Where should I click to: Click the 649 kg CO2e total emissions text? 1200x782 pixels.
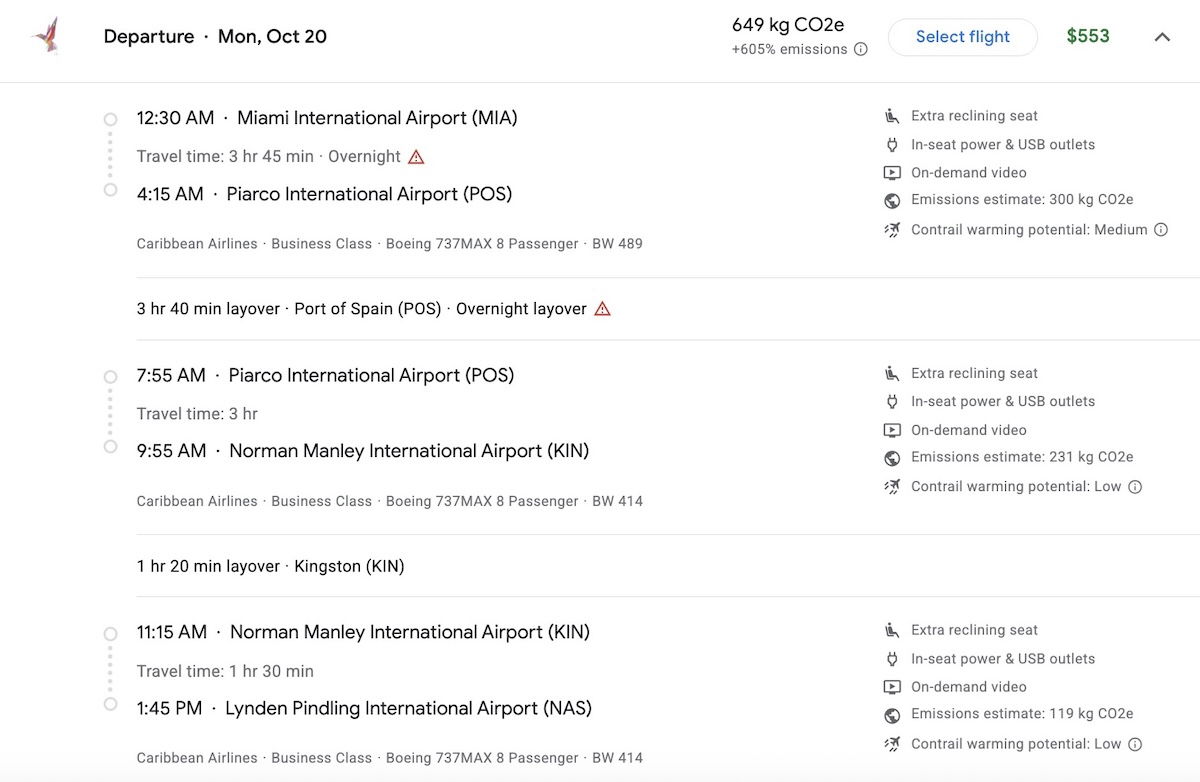(787, 25)
